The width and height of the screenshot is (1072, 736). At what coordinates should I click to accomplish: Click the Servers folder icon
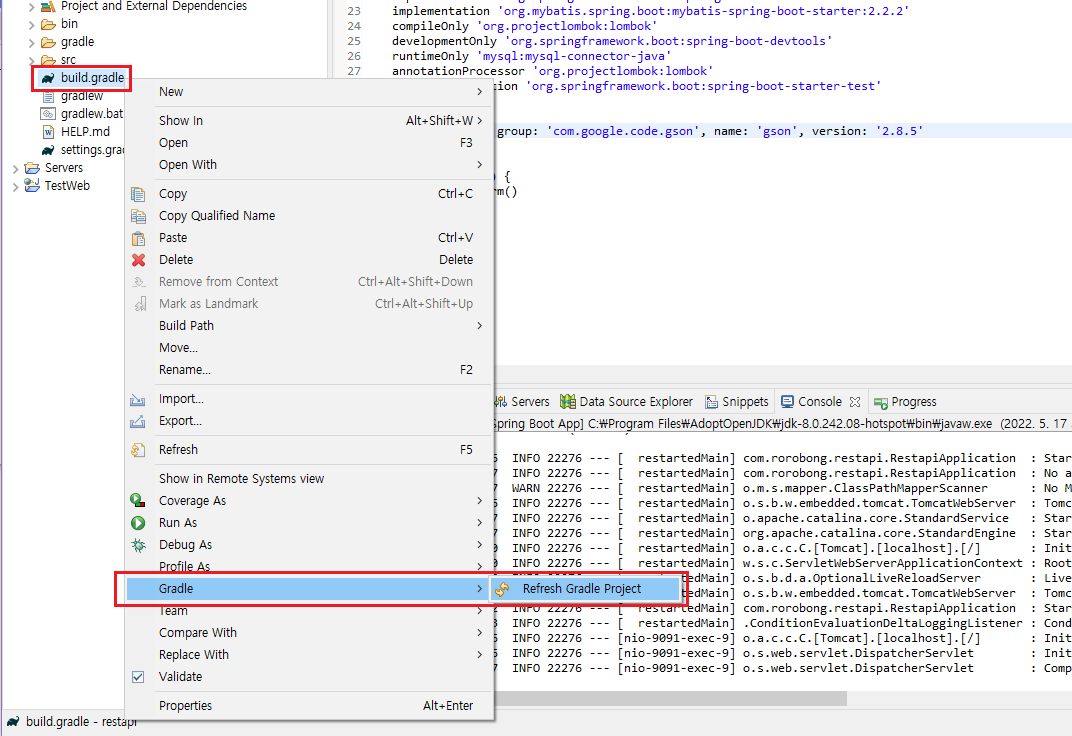tap(32, 167)
